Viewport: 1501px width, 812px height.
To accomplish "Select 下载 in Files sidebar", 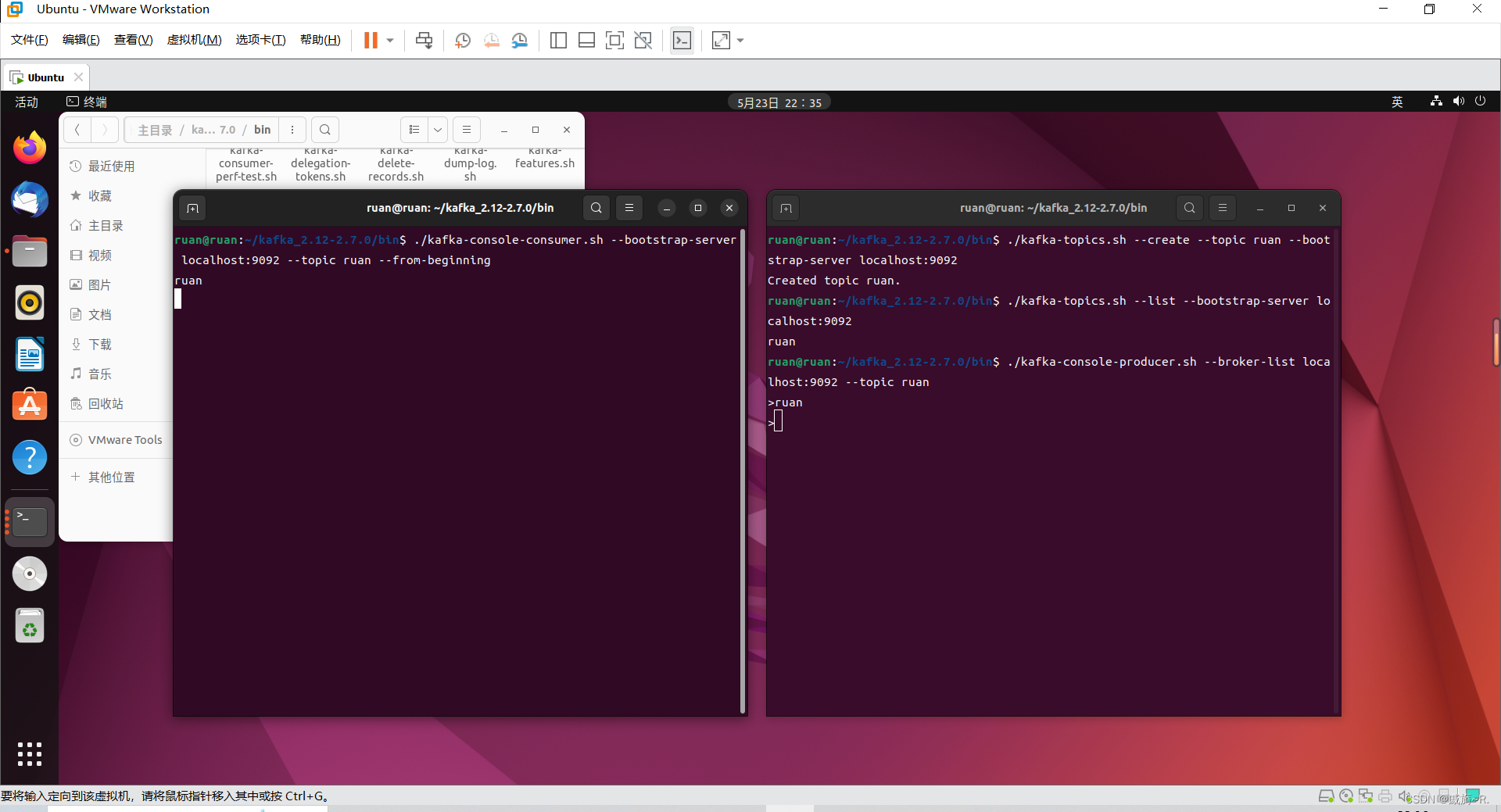I will pos(100,344).
